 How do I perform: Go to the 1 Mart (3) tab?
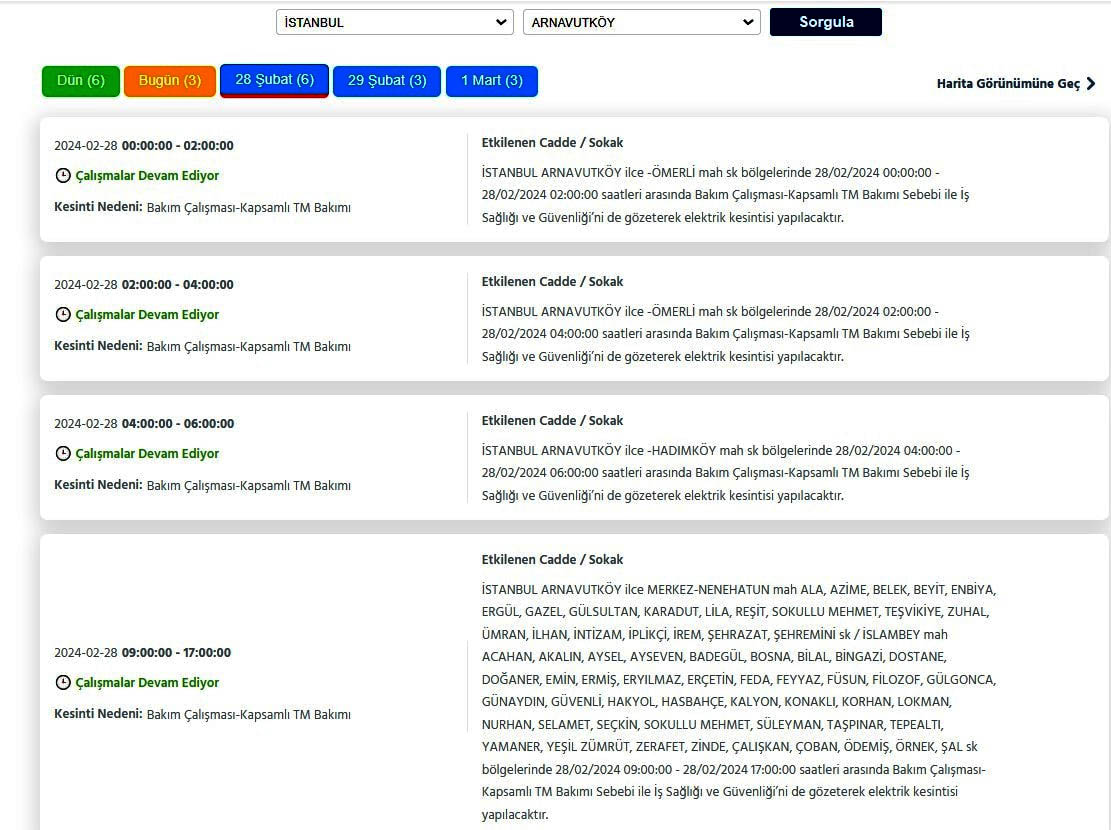point(491,81)
